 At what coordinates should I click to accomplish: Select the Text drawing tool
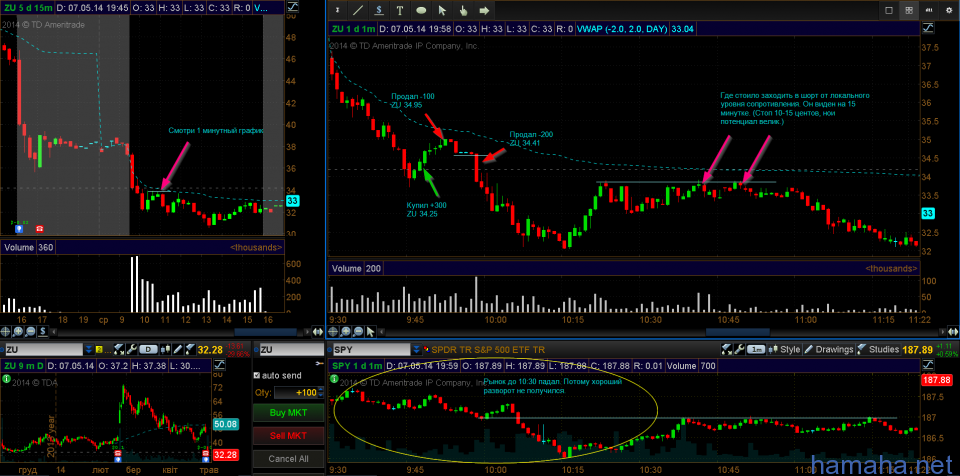point(400,10)
